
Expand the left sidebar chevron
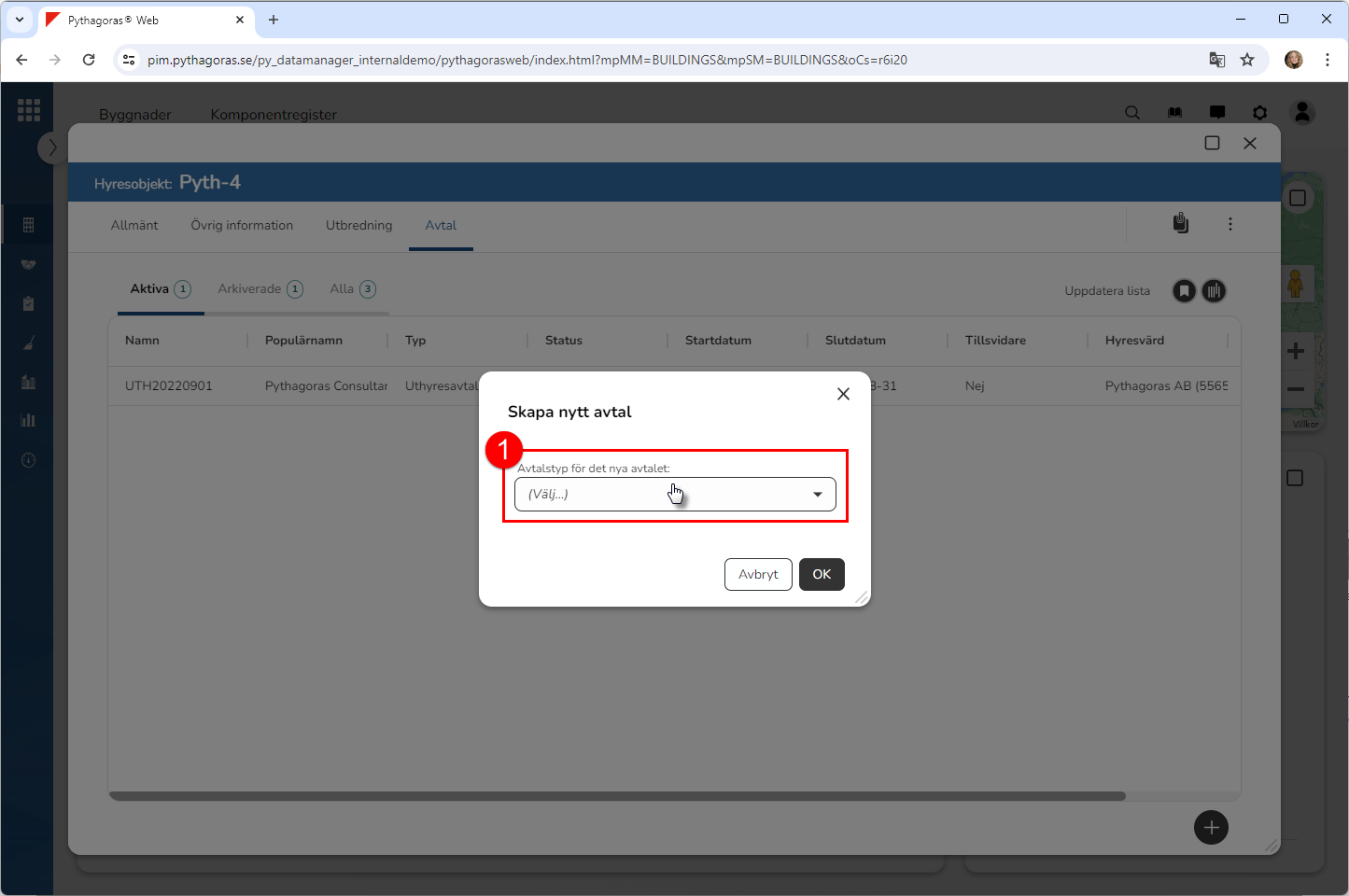(x=52, y=147)
